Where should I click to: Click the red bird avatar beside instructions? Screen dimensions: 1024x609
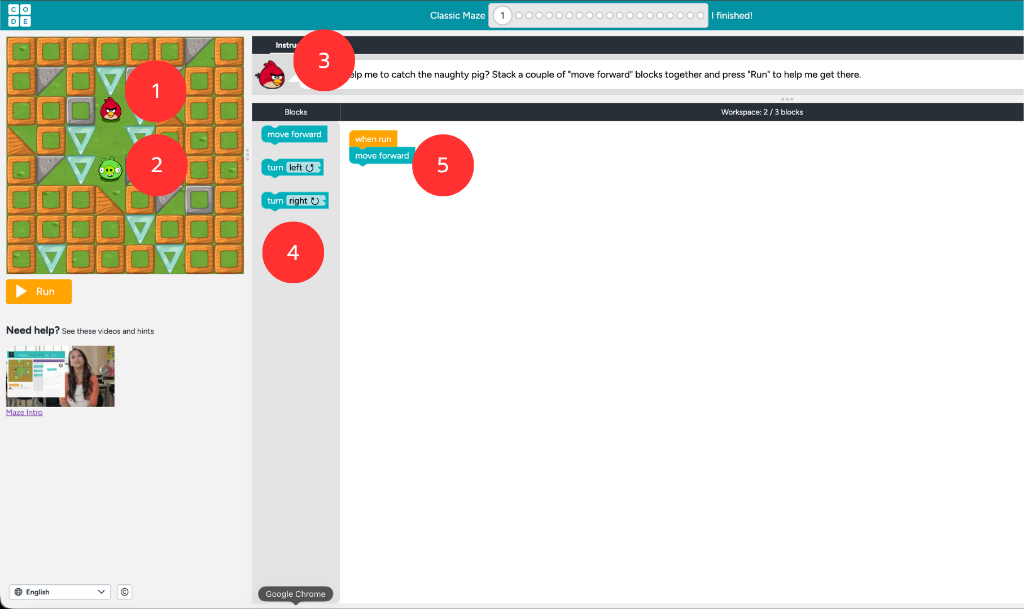pos(271,75)
